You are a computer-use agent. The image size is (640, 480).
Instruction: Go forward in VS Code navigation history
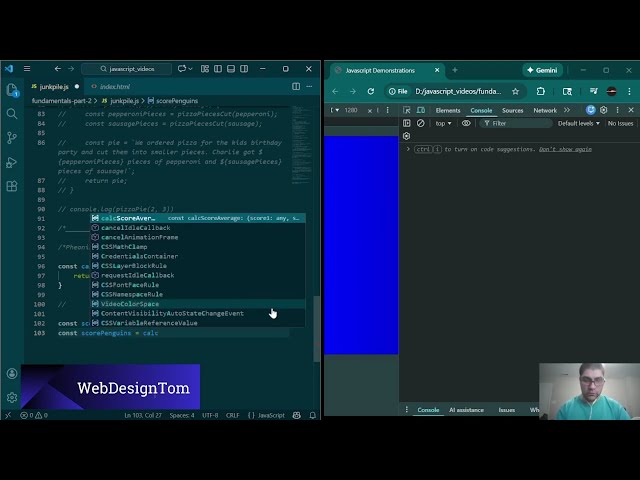pyautogui.click(x=71, y=69)
